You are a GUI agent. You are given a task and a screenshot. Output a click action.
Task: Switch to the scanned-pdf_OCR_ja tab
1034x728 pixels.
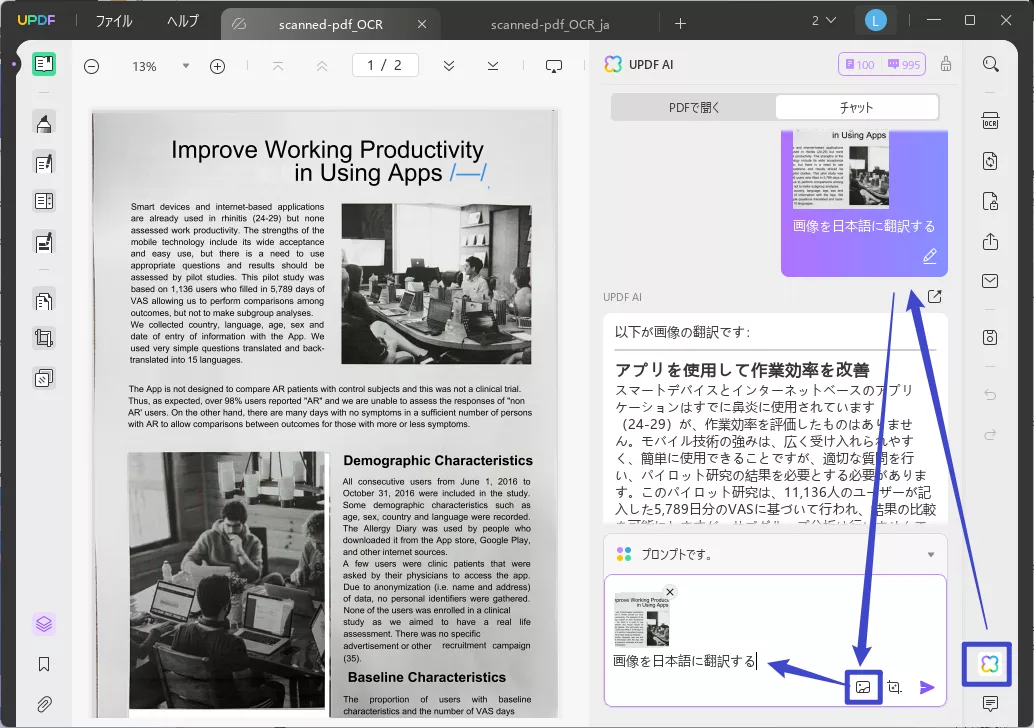pos(550,24)
